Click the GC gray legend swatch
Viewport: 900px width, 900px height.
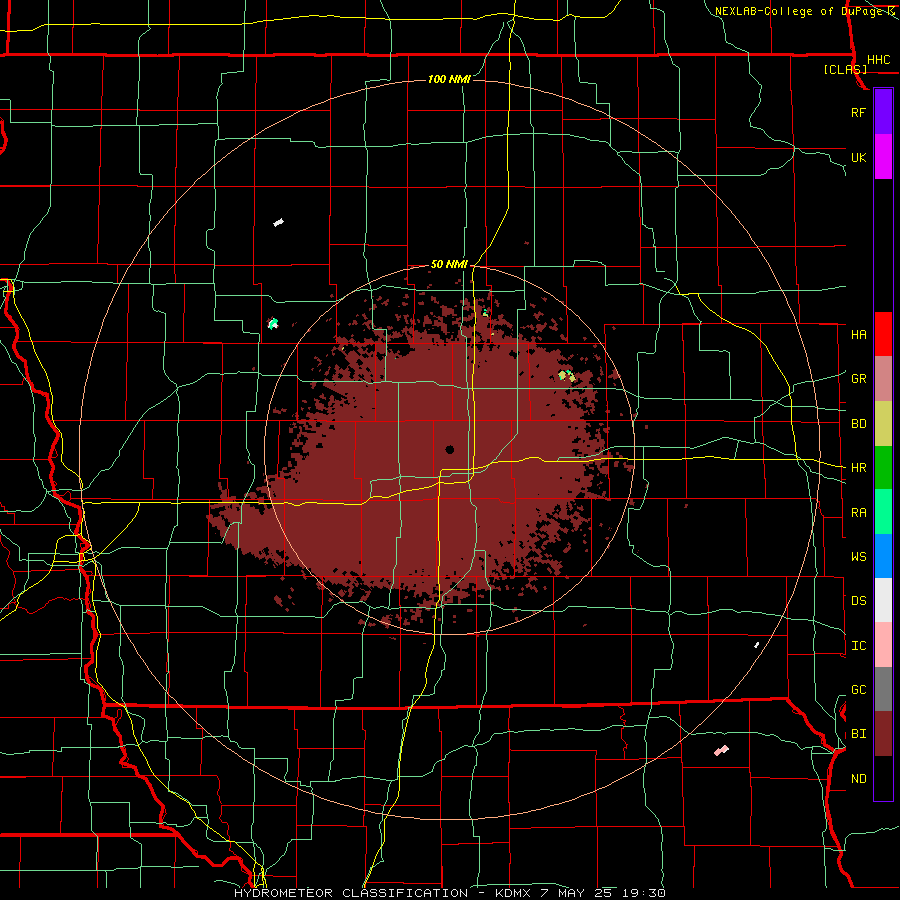pos(883,689)
